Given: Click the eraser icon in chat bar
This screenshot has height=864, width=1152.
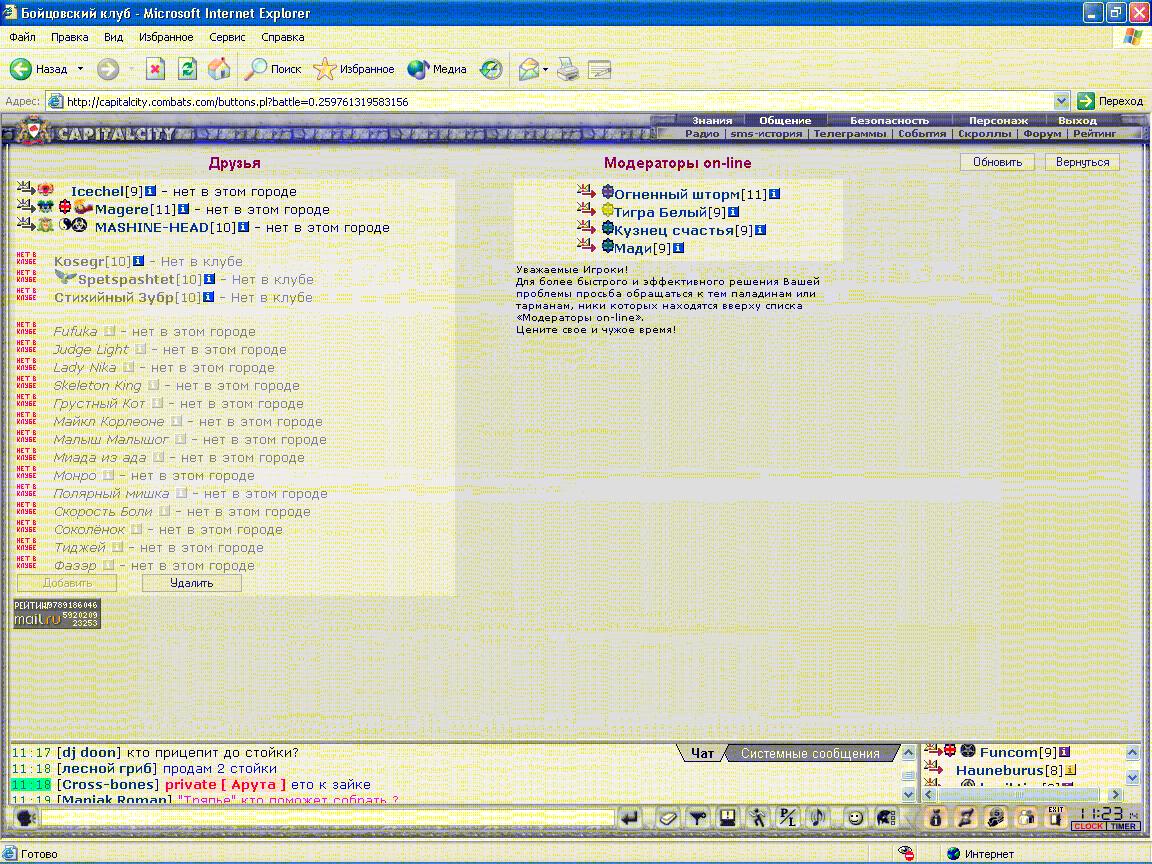Looking at the screenshot, I should coord(667,818).
